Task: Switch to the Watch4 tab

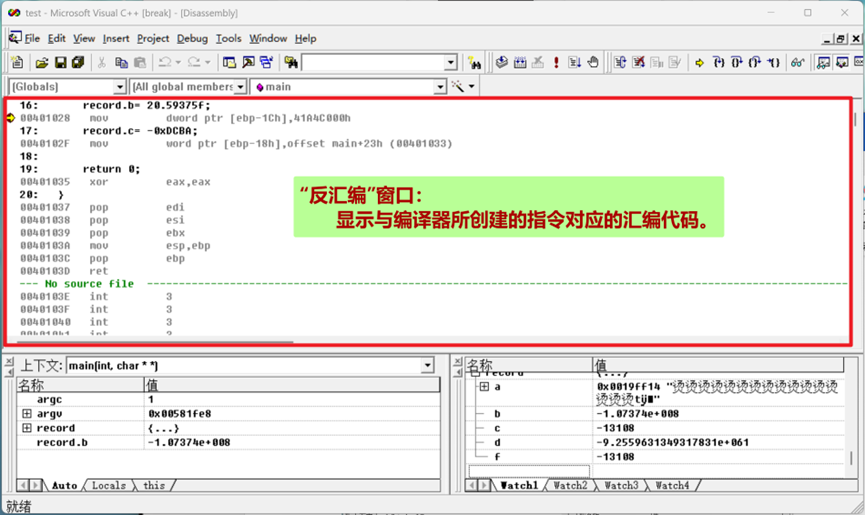Action: (x=672, y=485)
